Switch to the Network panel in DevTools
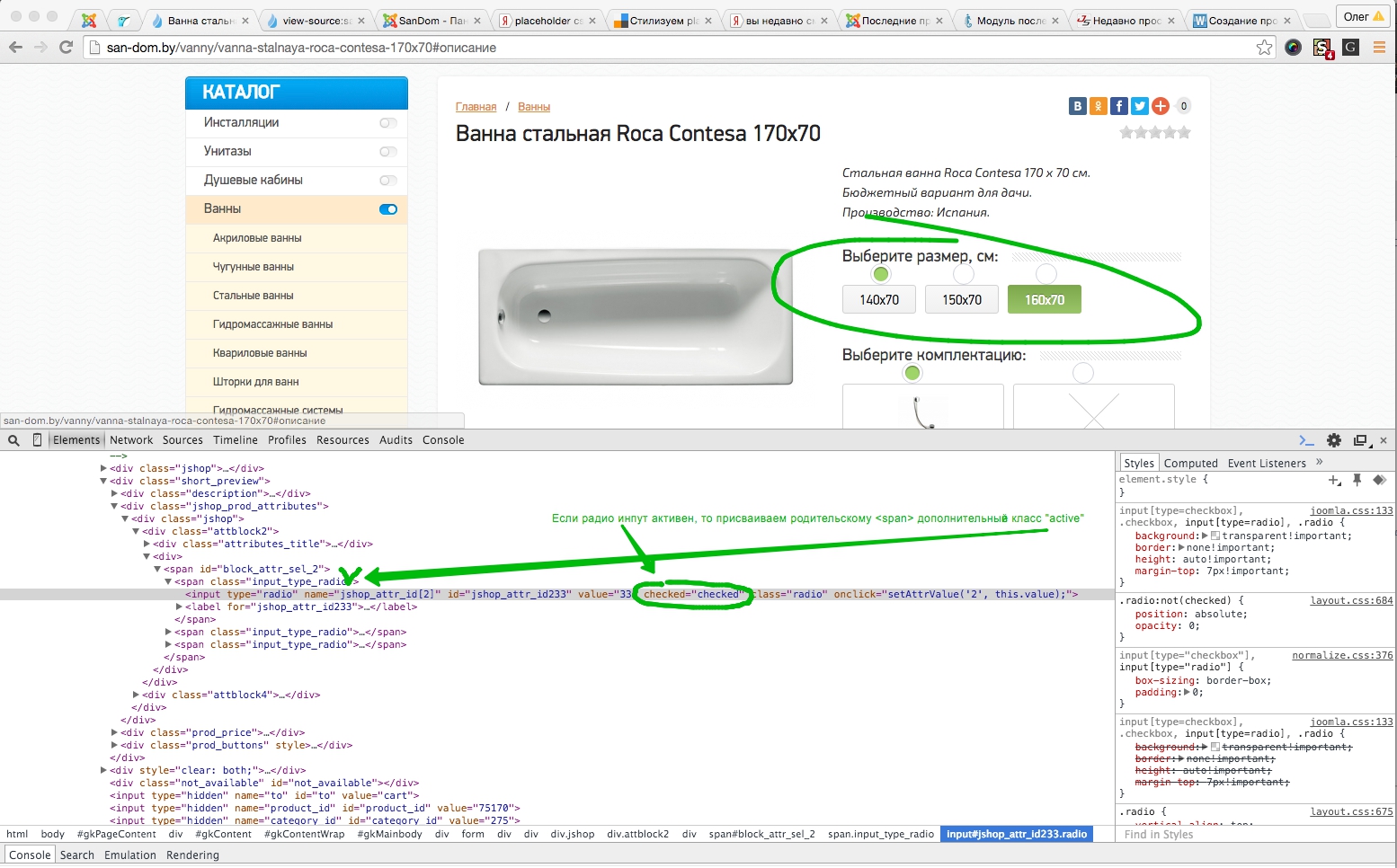 point(131,440)
